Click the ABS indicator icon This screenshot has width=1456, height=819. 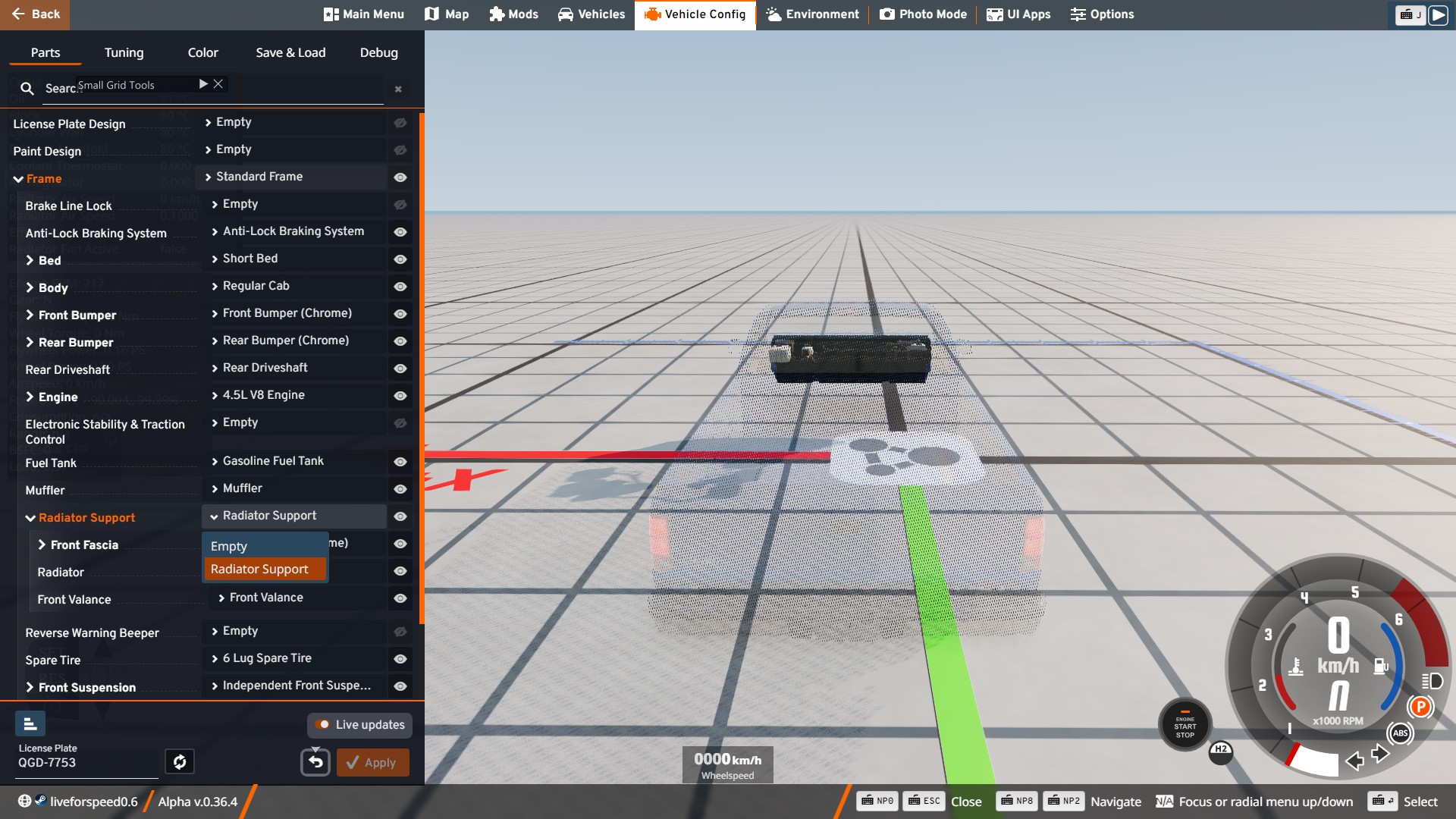pos(1400,733)
